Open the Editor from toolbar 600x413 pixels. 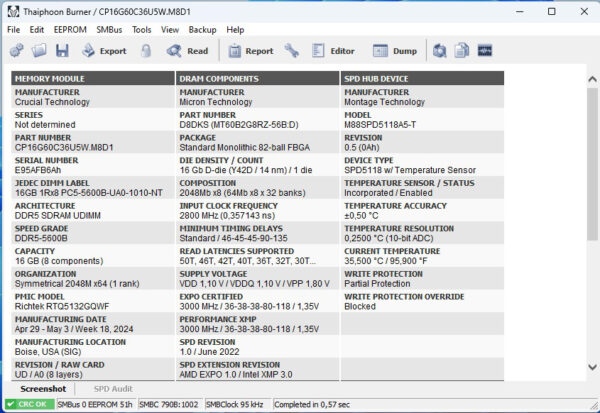coord(333,51)
